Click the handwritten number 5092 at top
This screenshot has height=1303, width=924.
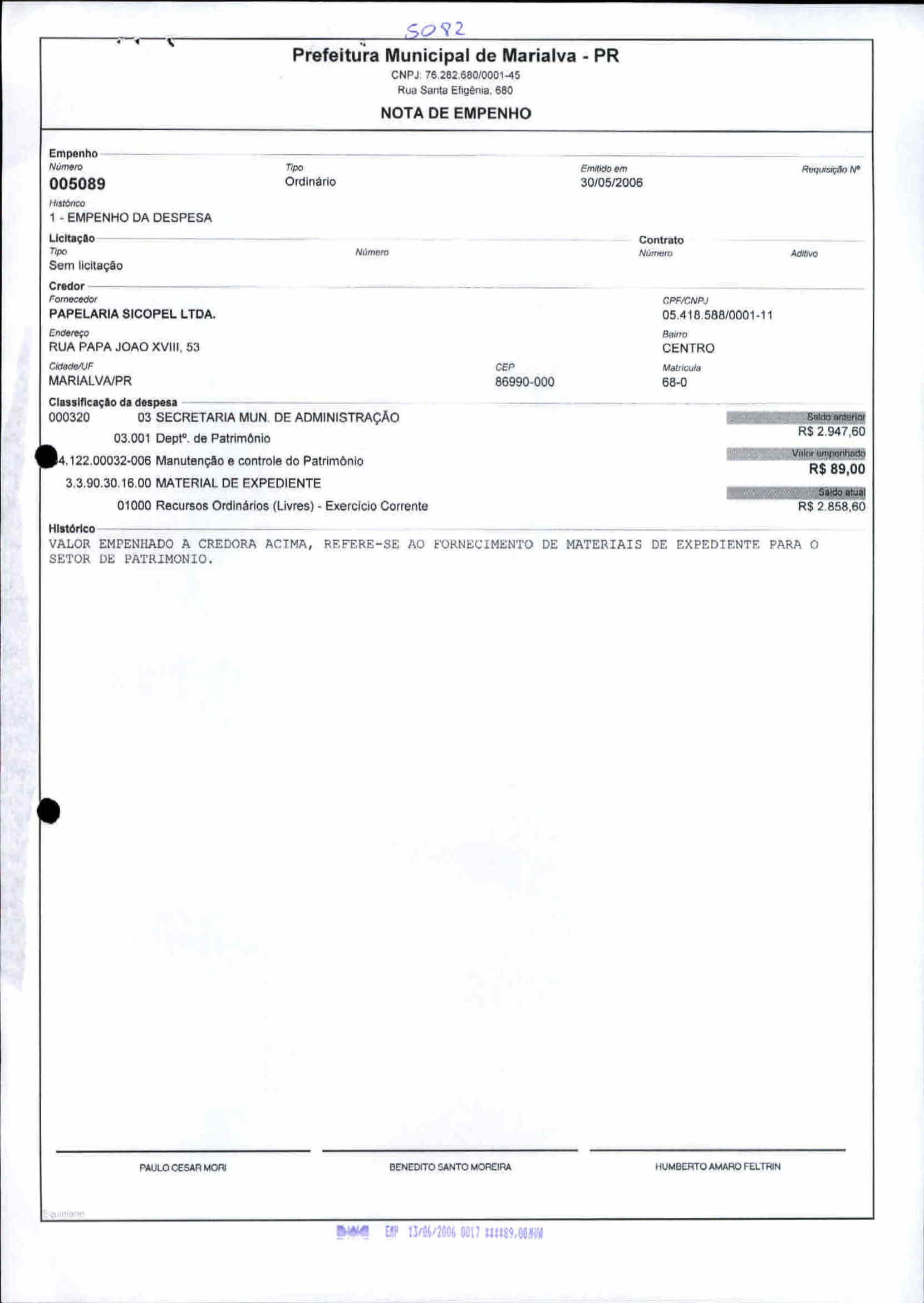tap(437, 30)
